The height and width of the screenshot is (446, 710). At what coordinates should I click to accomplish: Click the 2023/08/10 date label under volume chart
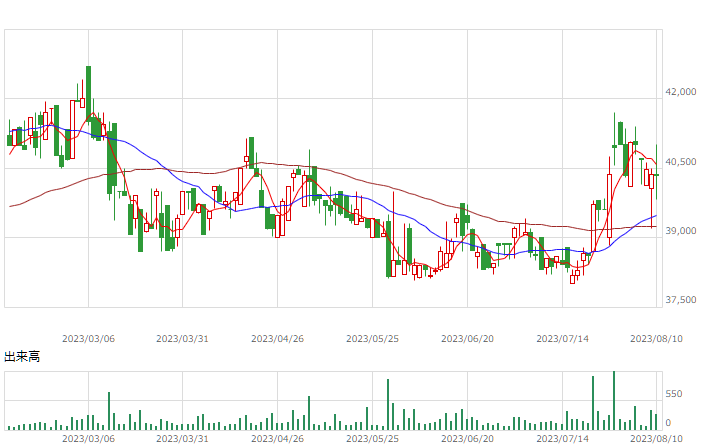(657, 439)
